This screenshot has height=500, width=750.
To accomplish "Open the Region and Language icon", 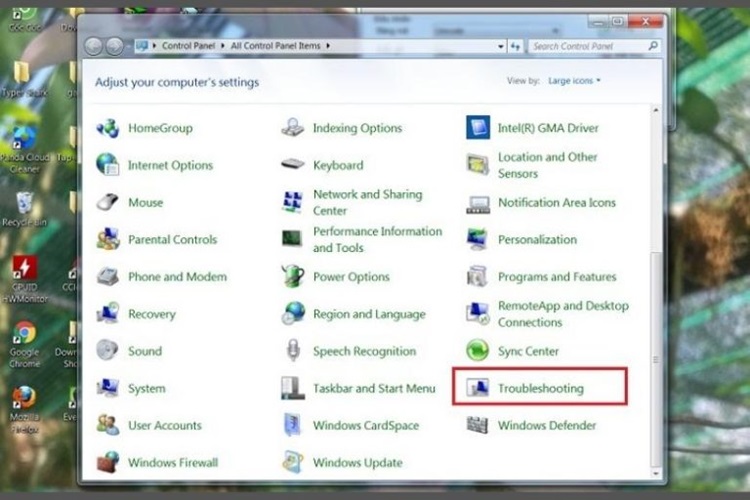I will [292, 313].
